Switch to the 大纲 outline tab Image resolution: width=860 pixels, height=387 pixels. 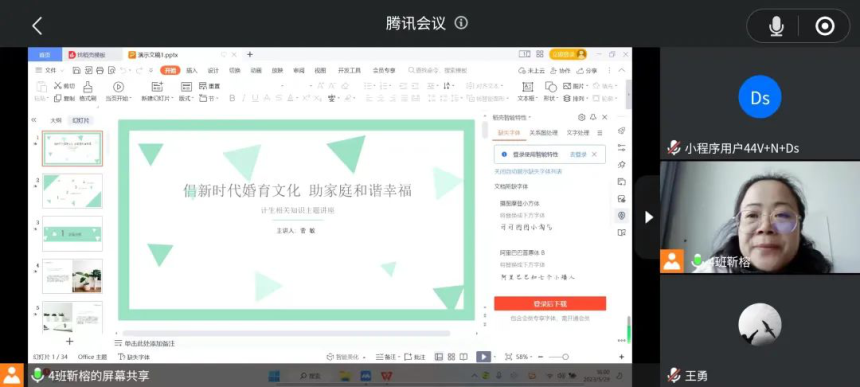click(x=56, y=120)
